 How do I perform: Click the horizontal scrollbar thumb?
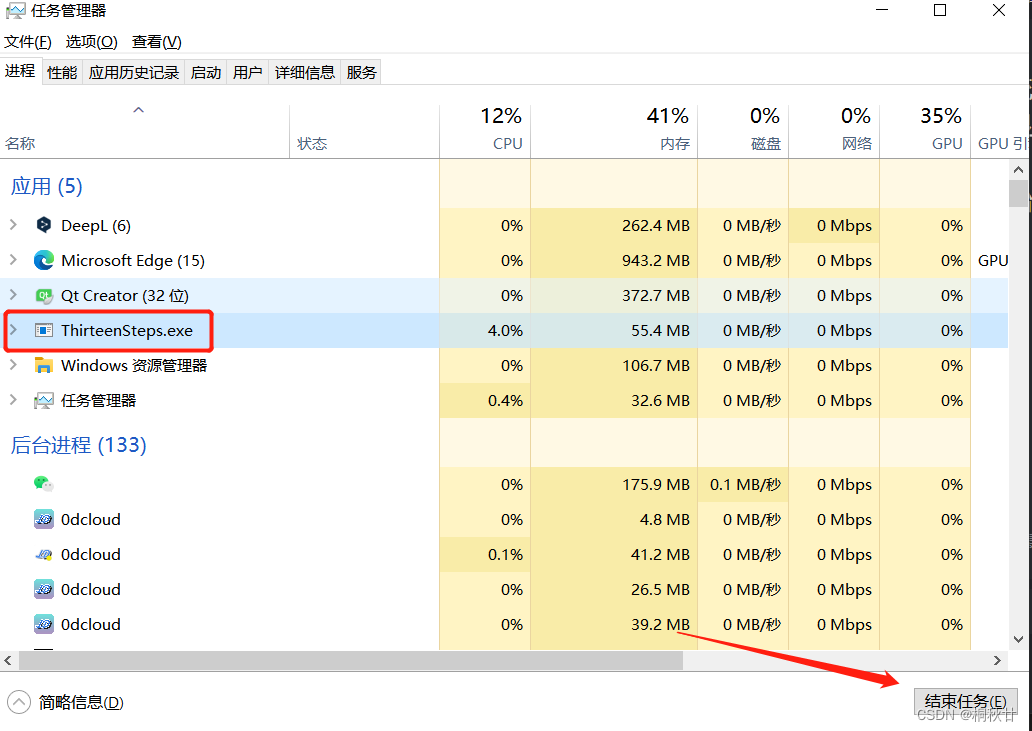[x=351, y=660]
